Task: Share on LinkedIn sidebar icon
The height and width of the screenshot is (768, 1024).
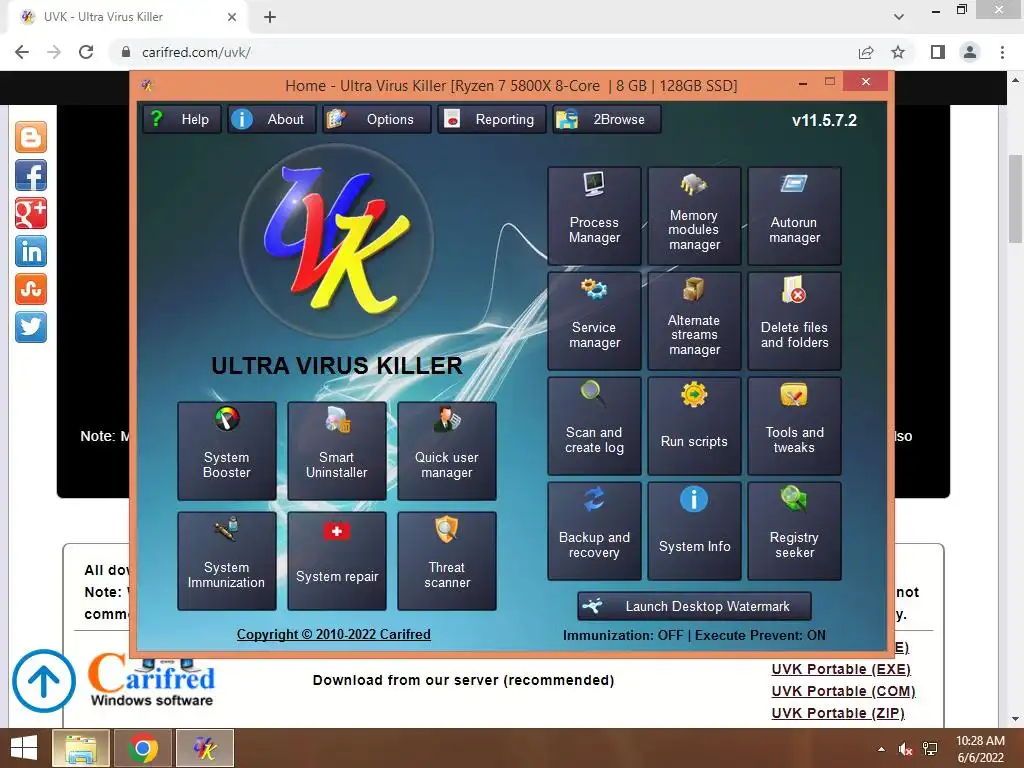Action: (x=31, y=251)
